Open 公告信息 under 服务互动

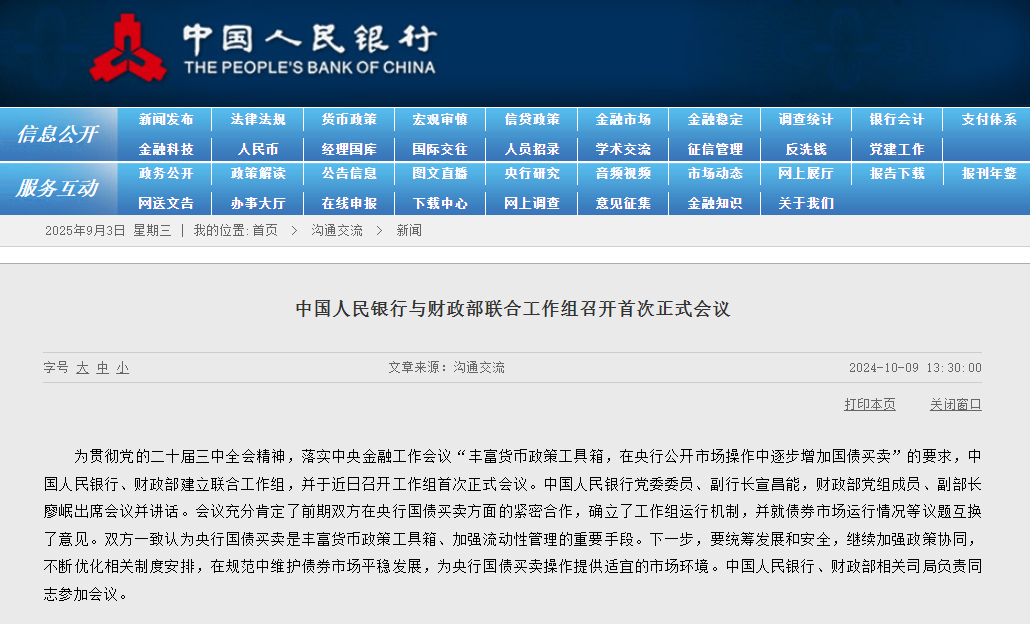349,173
